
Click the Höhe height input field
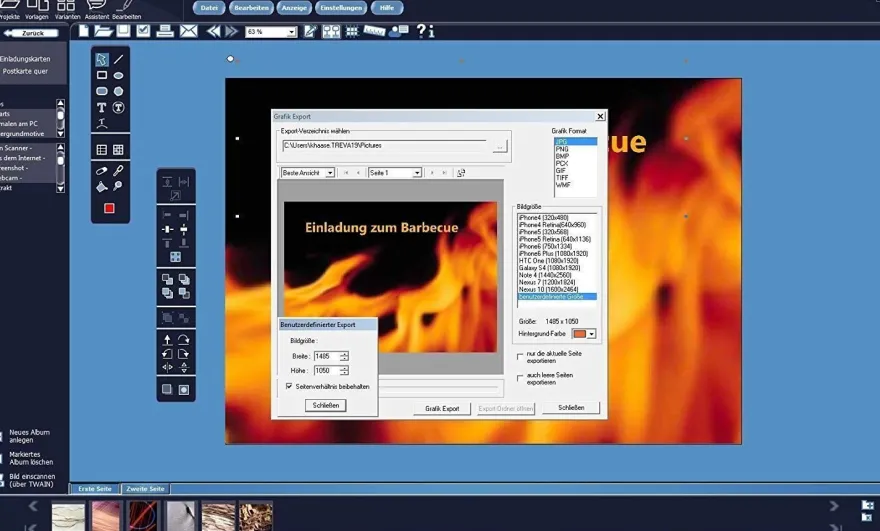coord(327,370)
